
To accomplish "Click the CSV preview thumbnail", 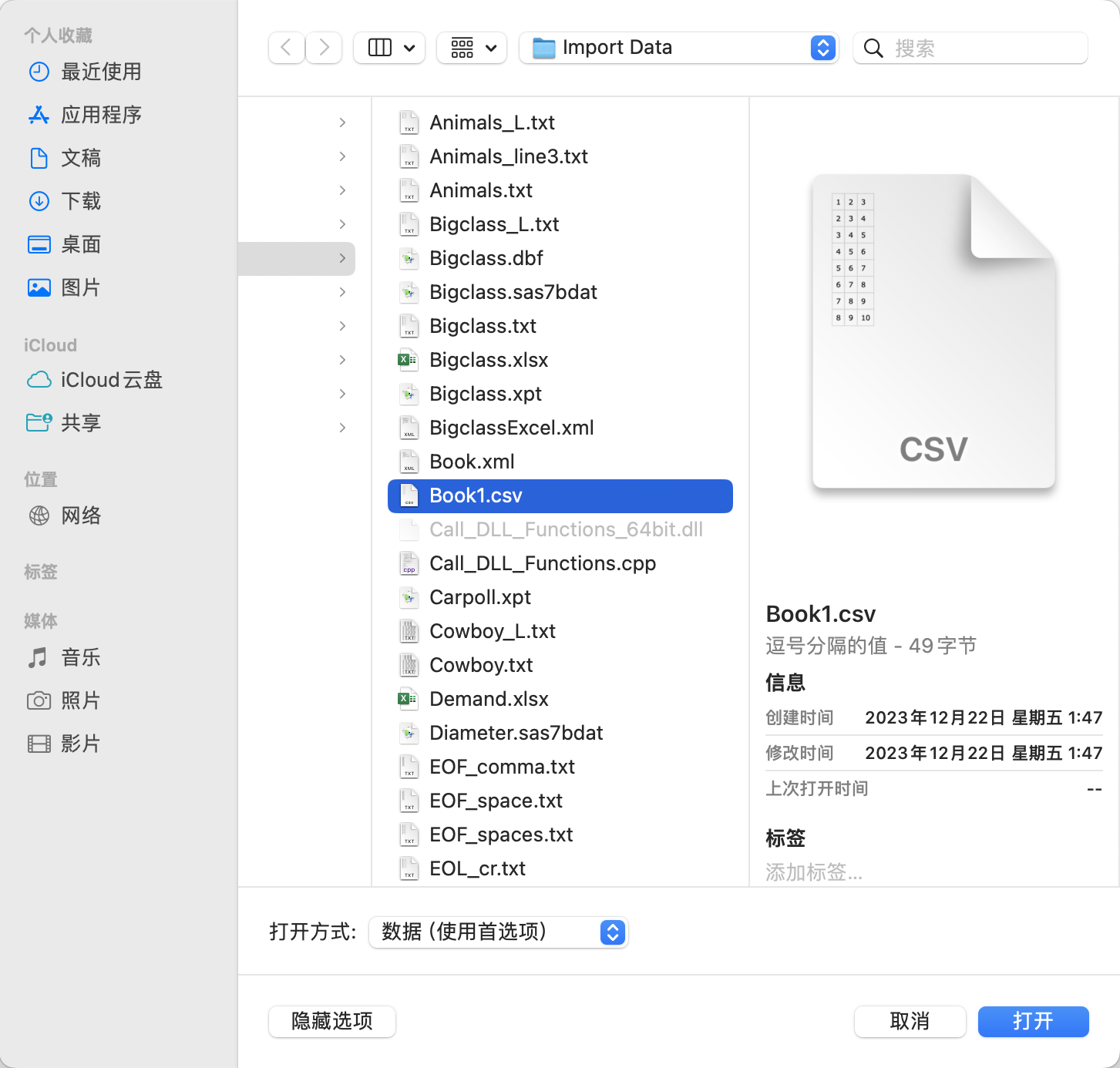I will [933, 331].
